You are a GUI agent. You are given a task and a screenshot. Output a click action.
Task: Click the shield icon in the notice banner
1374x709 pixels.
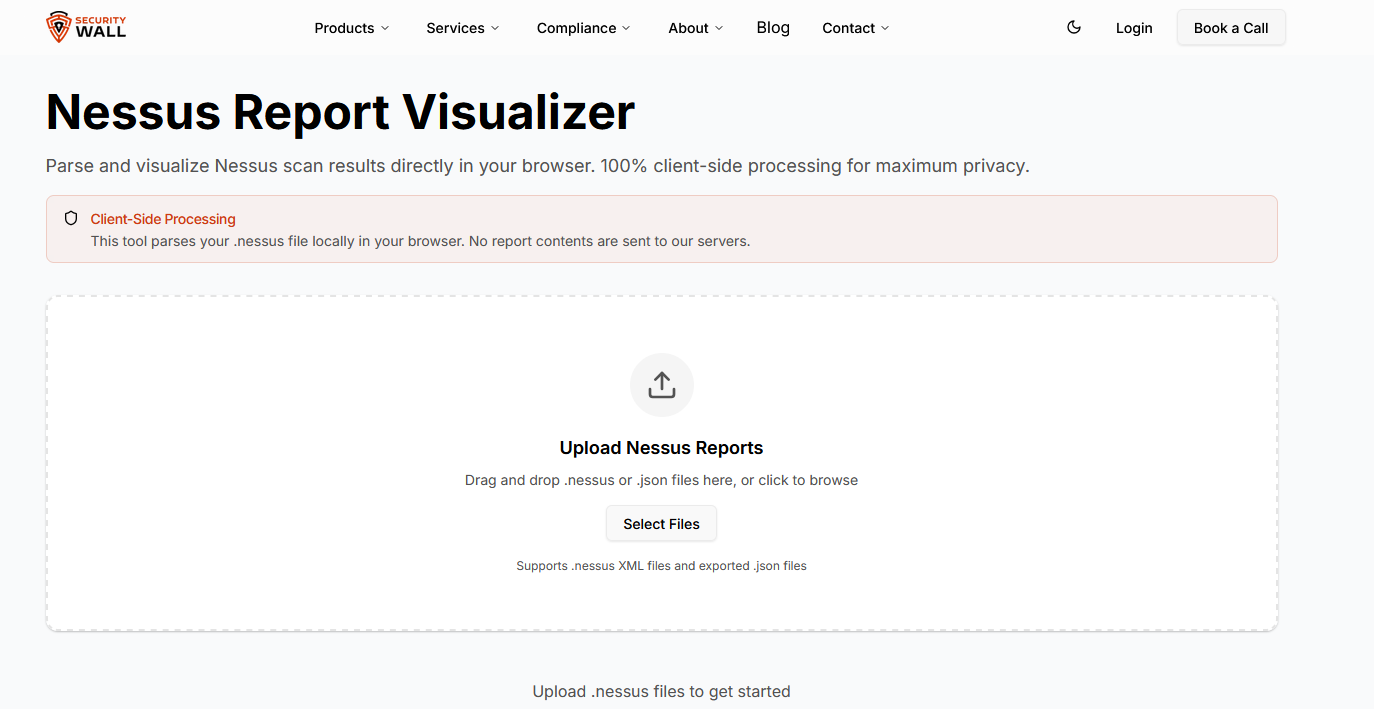pyautogui.click(x=71, y=219)
